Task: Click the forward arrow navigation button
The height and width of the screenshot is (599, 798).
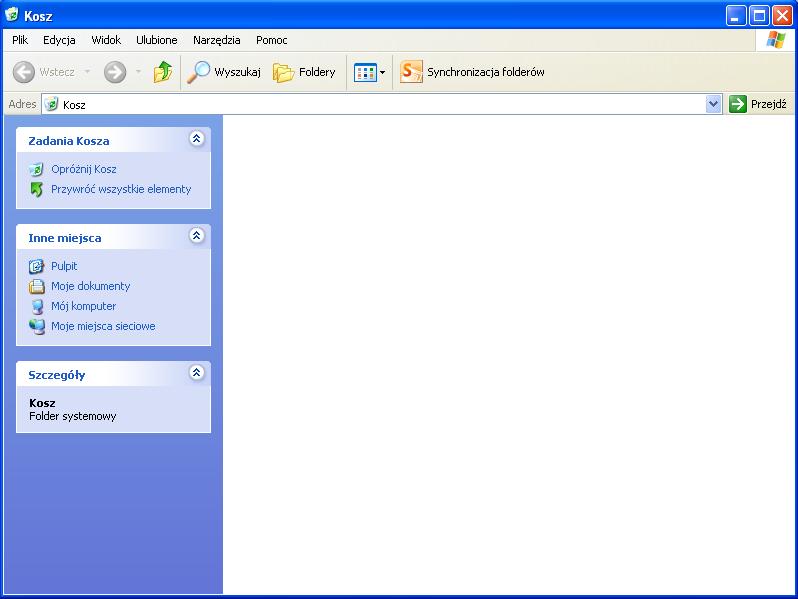Action: click(115, 72)
